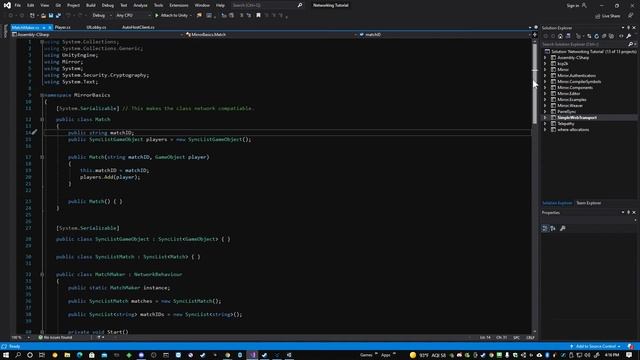Switch to the Solution Explorer bottom tab

click(557, 203)
